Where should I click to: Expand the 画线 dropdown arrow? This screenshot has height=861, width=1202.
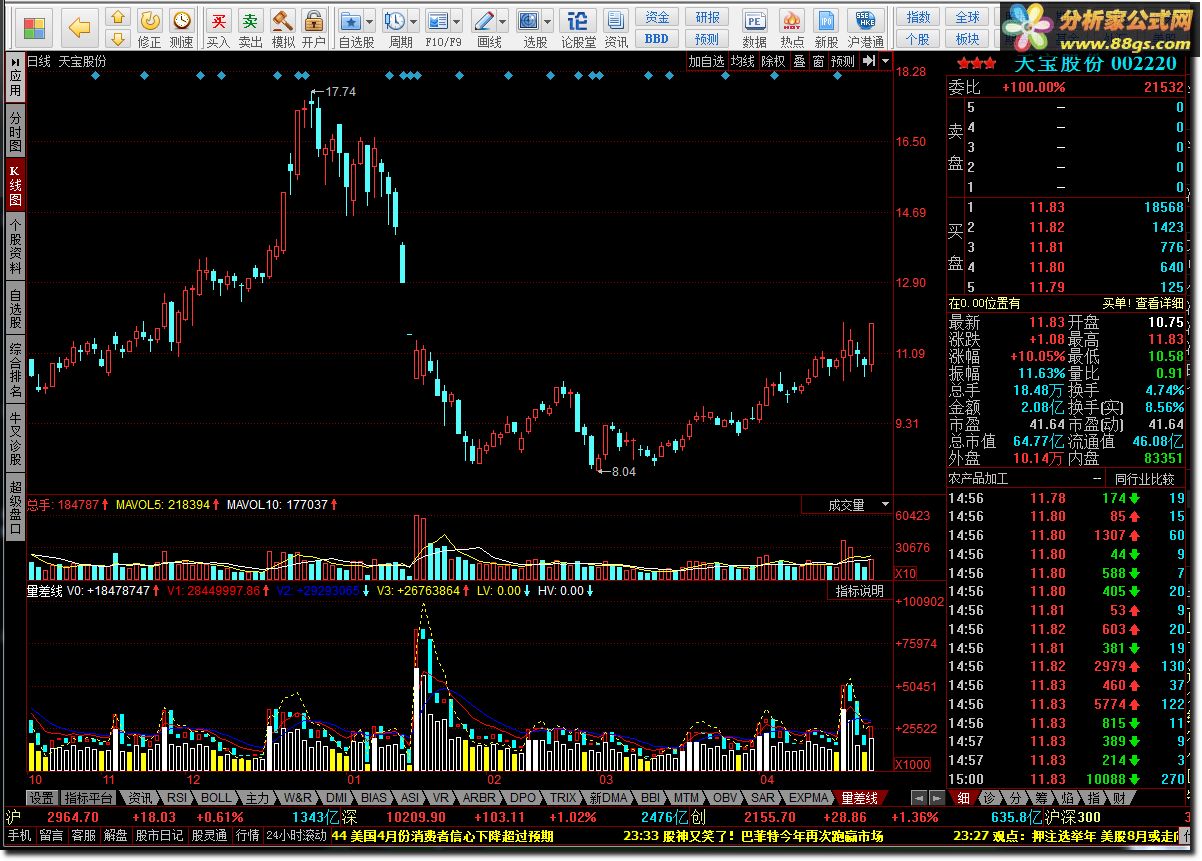[x=503, y=20]
